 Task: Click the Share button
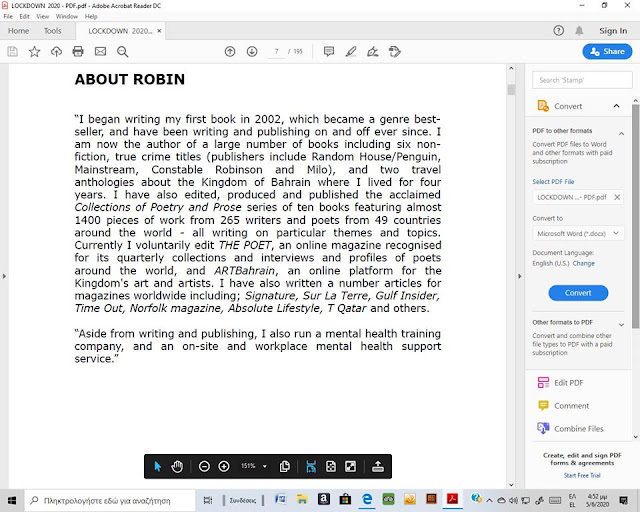click(607, 51)
